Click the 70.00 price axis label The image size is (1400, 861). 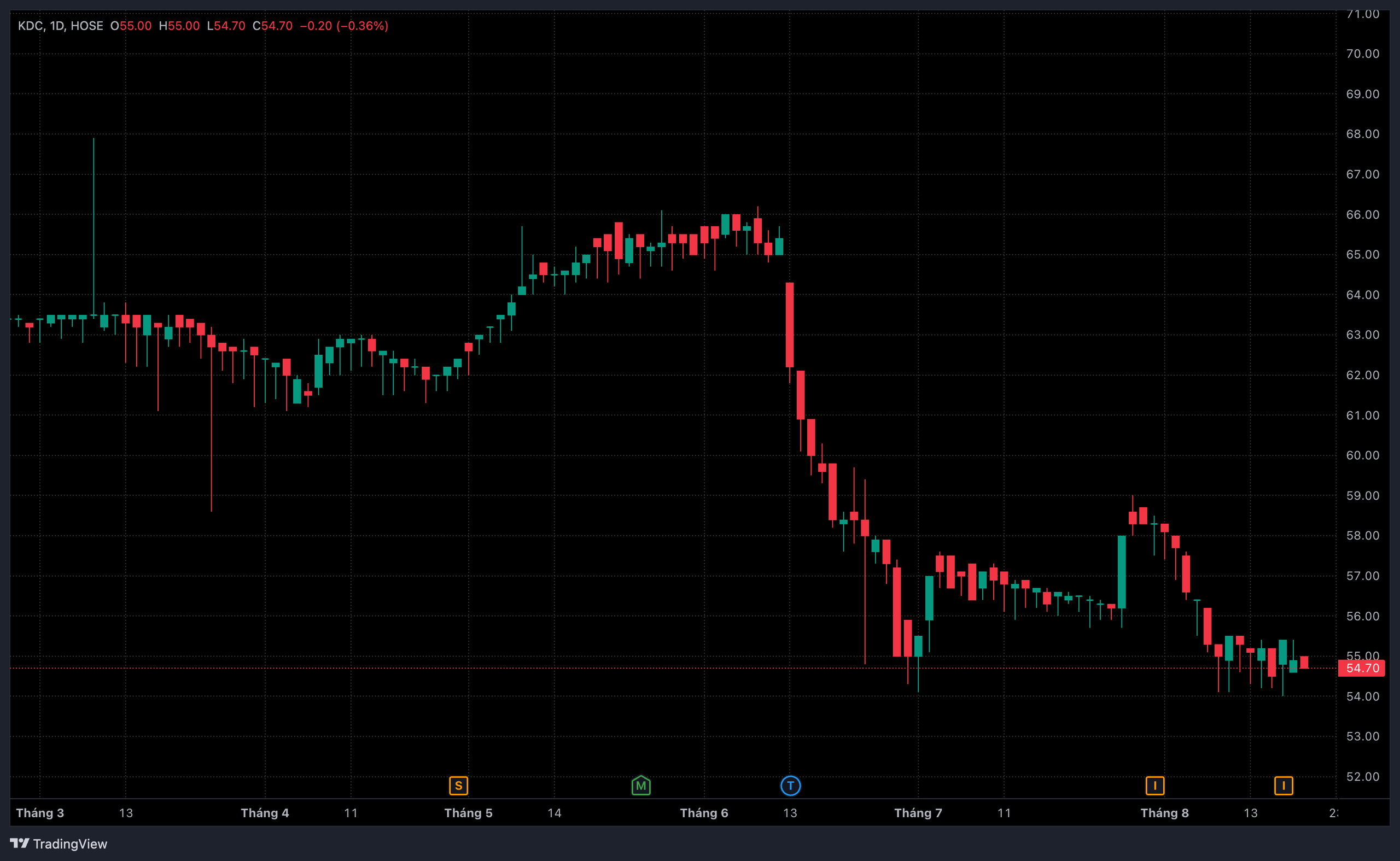click(1362, 54)
